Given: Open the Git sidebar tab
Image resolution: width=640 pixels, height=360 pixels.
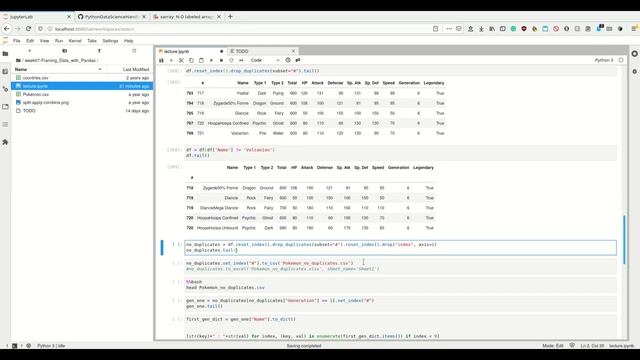Looking at the screenshot, I should pyautogui.click(x=5, y=89).
